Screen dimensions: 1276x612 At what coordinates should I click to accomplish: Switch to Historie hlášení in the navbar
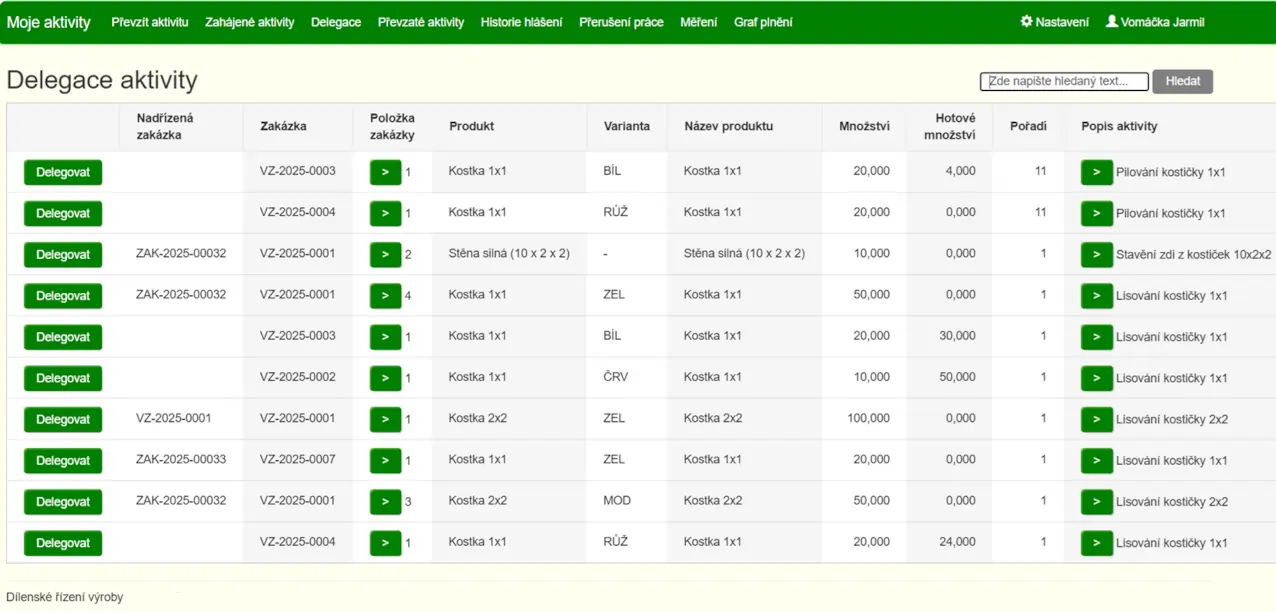521,22
